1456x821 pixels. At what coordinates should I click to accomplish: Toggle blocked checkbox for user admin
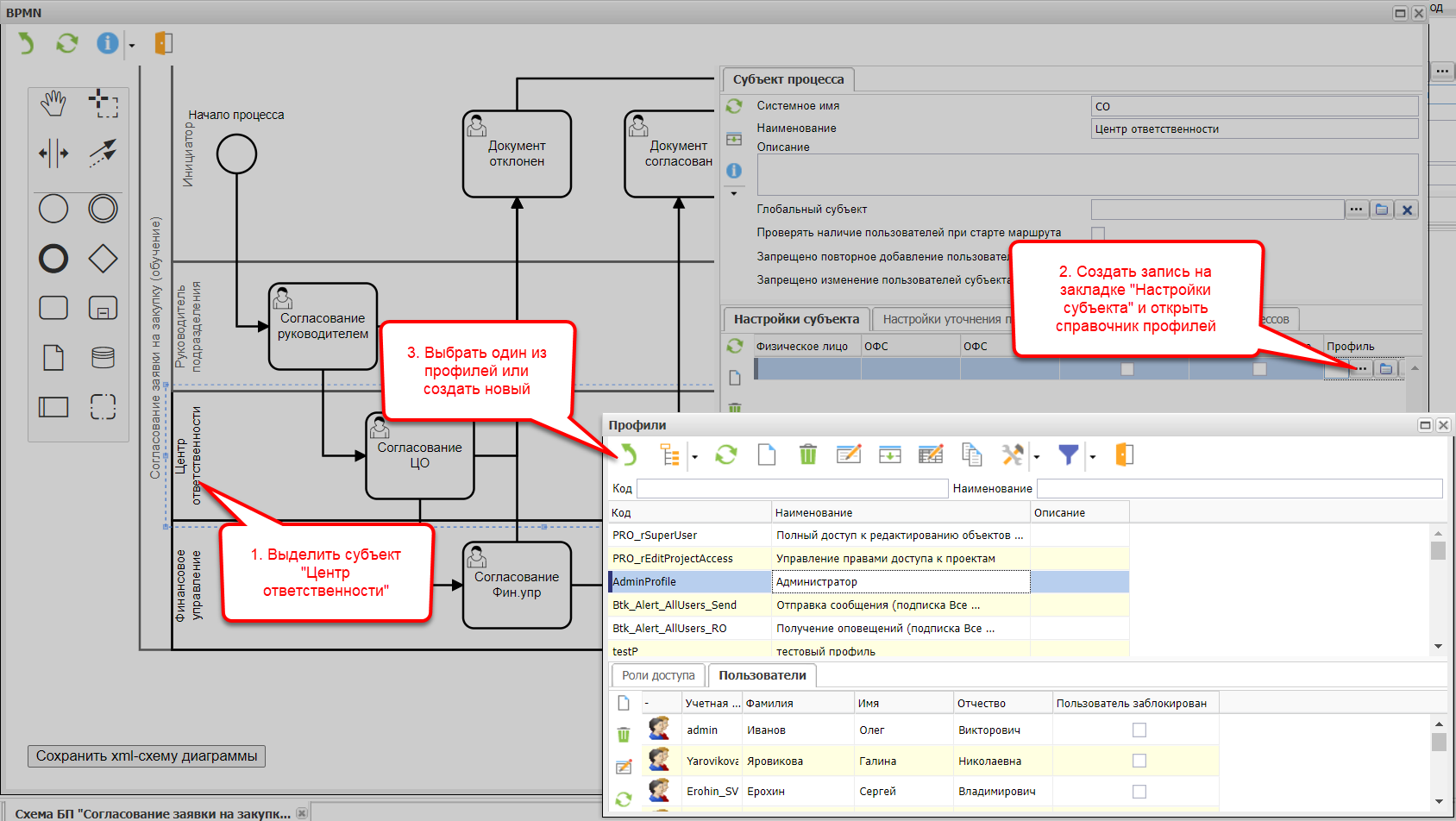(x=1139, y=730)
